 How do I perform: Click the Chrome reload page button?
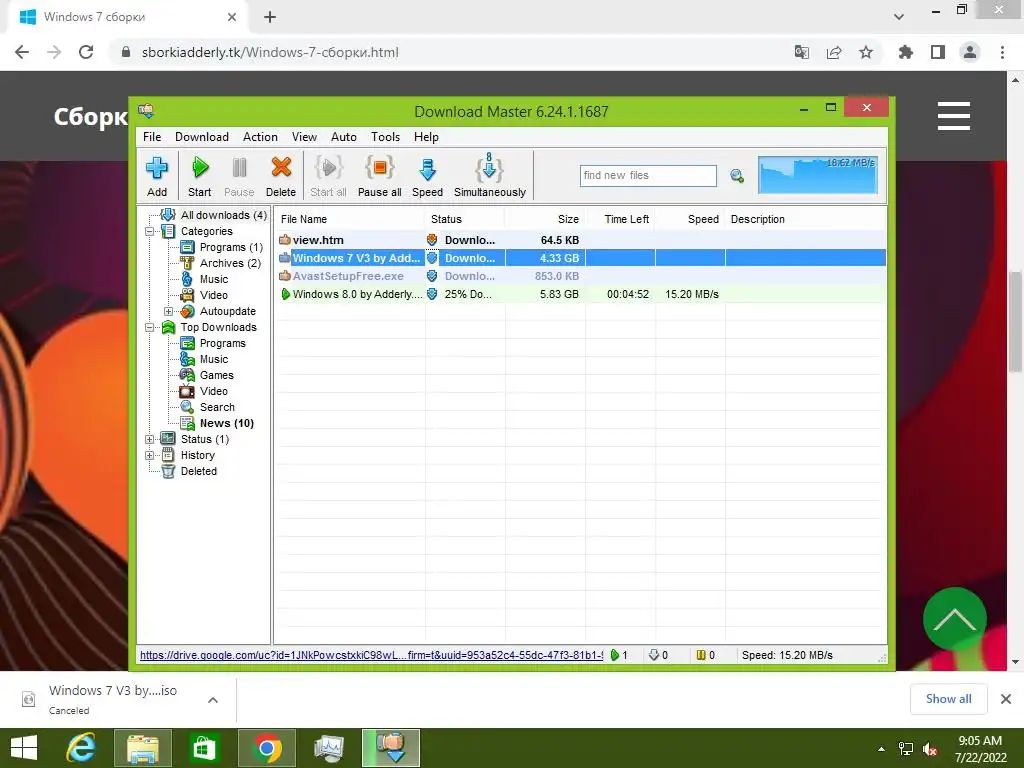coord(86,52)
